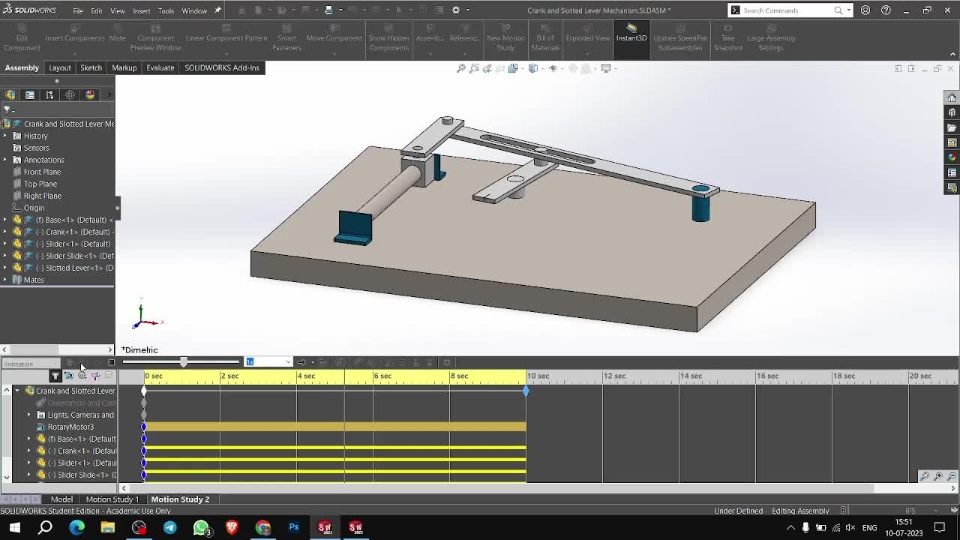Expand the Crank<1> component in design tree
This screenshot has height=540, width=960.
(5, 232)
